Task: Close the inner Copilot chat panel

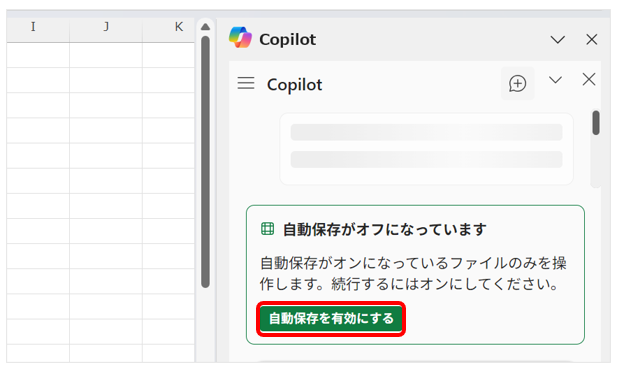Action: [x=589, y=80]
